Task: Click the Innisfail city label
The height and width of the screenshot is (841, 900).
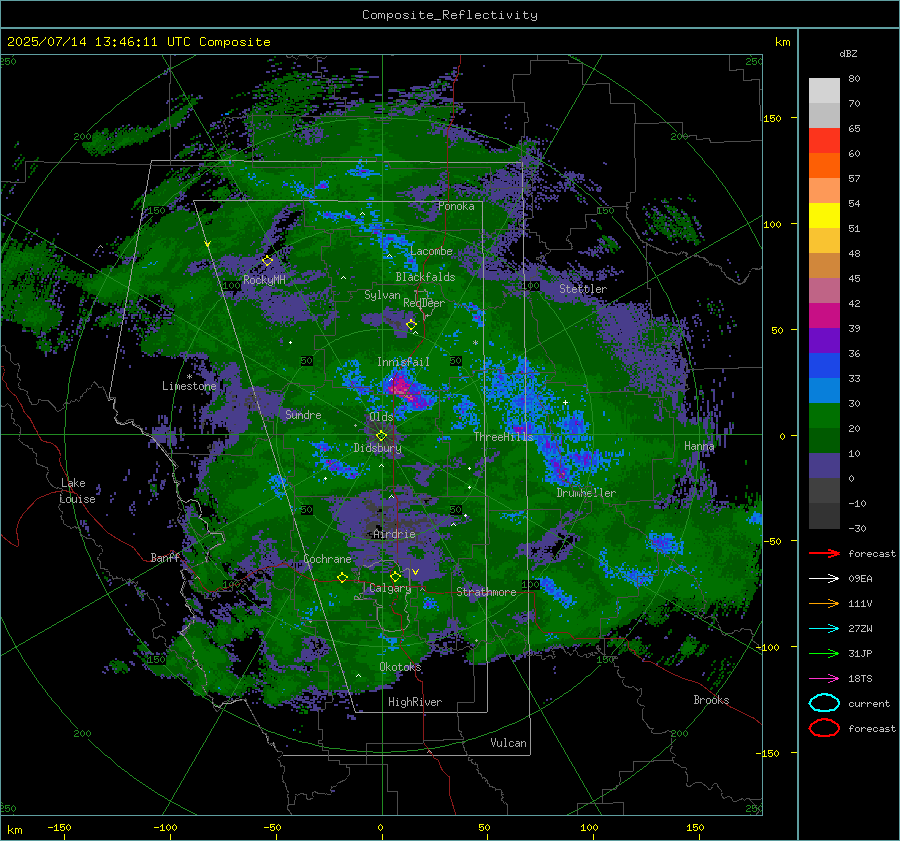Action: [x=403, y=362]
